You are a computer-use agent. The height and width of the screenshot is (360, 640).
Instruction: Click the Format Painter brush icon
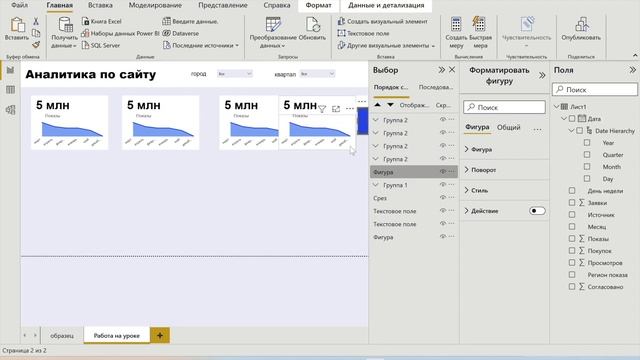pyautogui.click(x=36, y=44)
